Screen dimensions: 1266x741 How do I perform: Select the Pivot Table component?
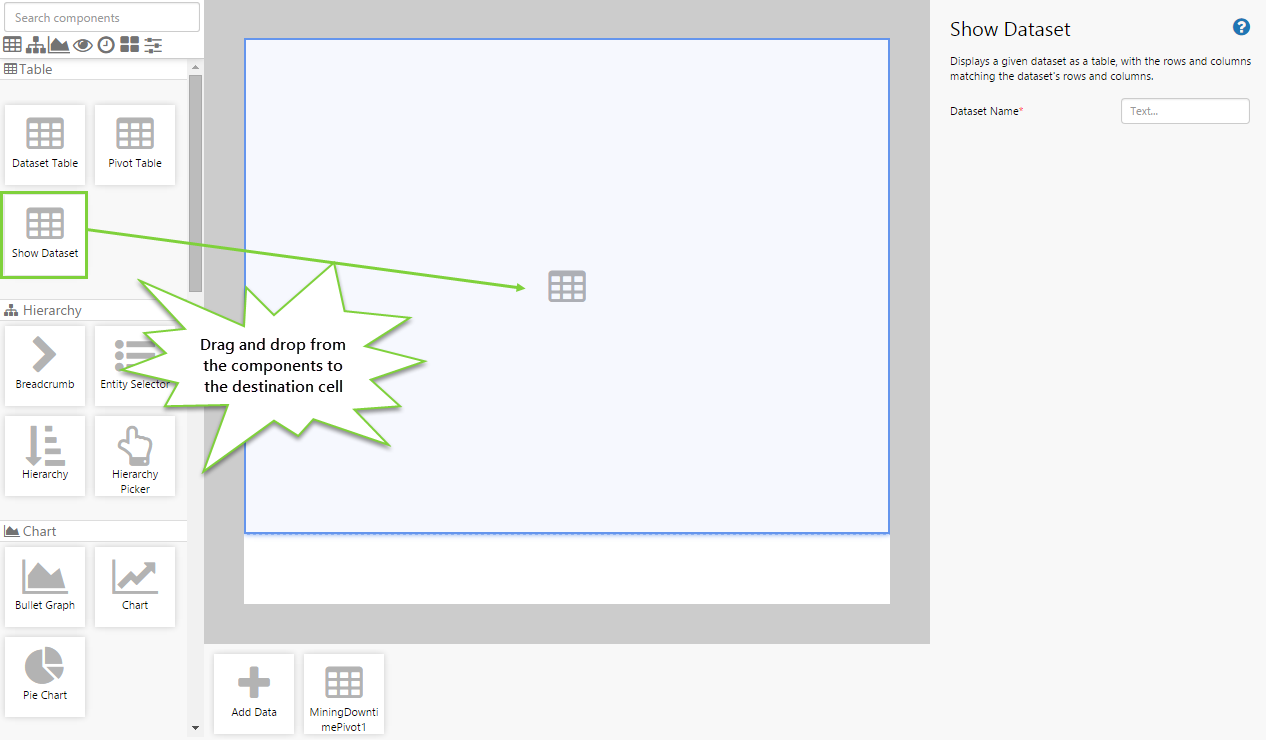point(135,145)
